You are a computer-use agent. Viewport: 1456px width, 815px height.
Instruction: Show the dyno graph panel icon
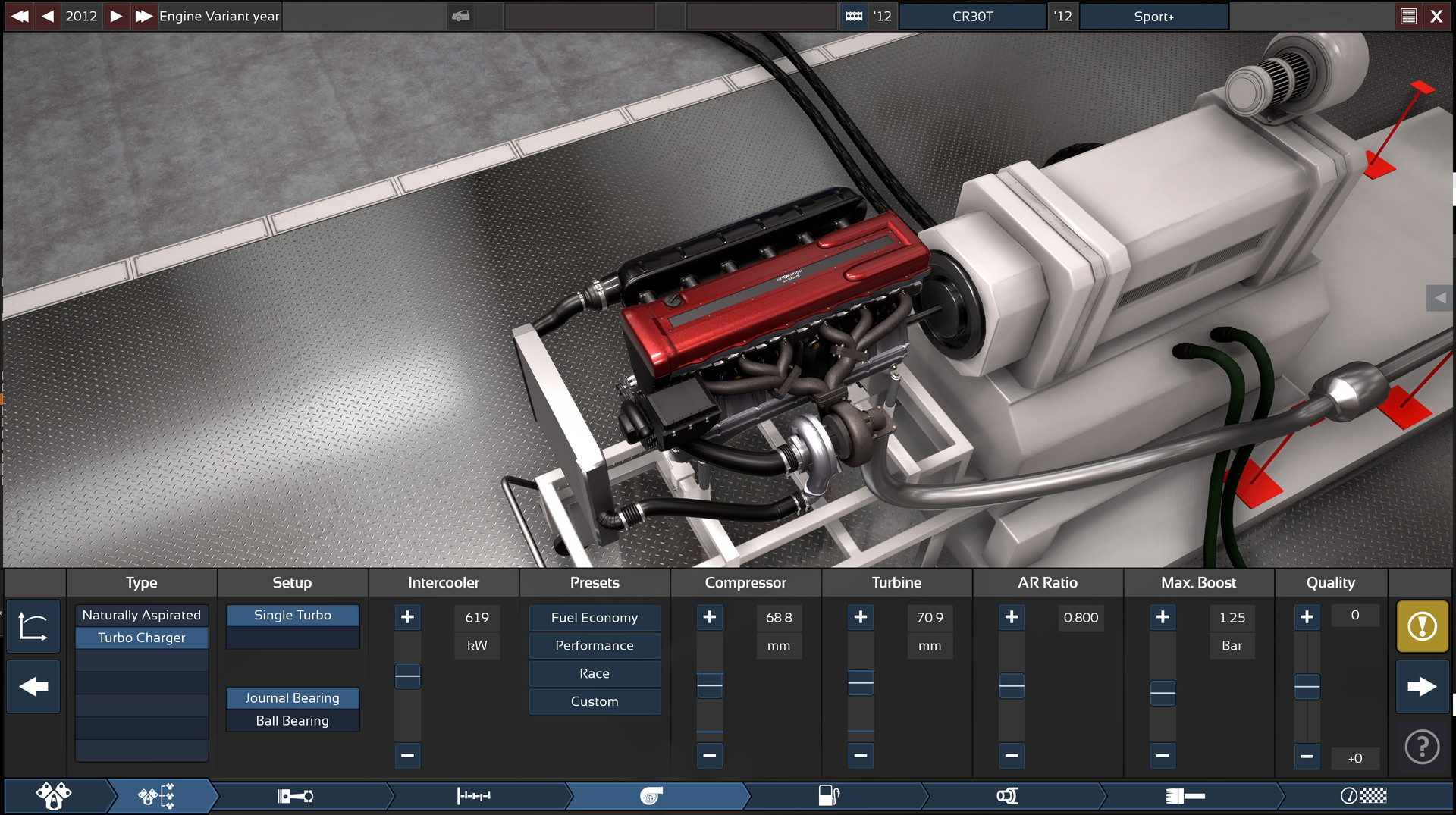(33, 626)
